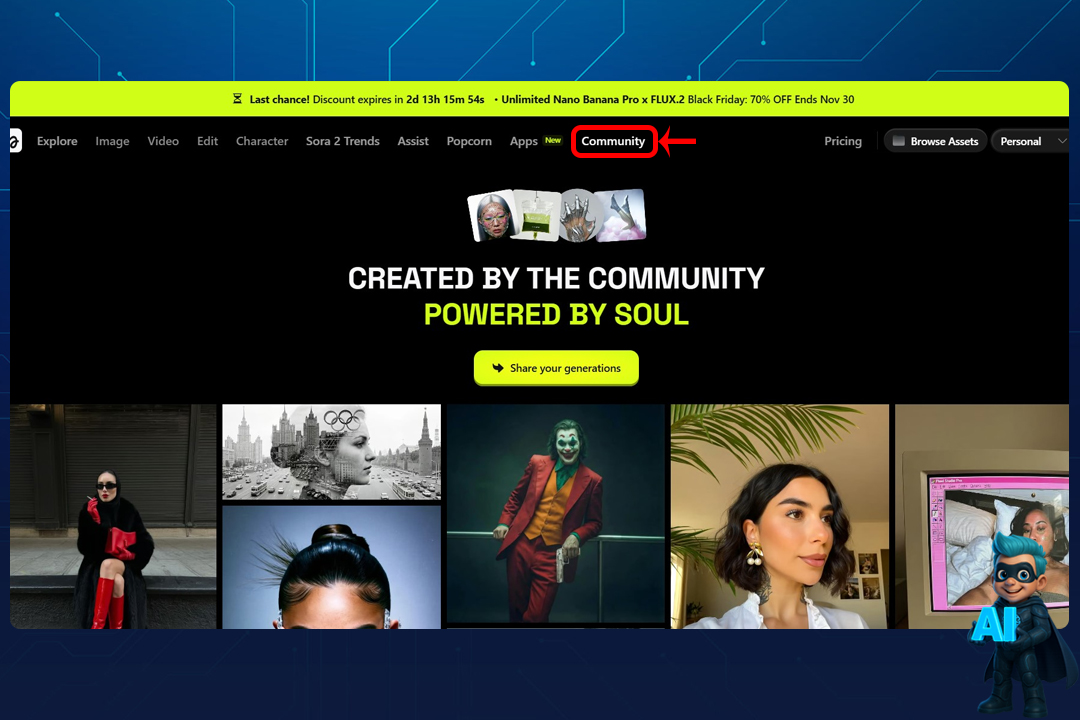Viewport: 1080px width, 720px height.
Task: Open the woman in red boots image
Action: (113, 516)
